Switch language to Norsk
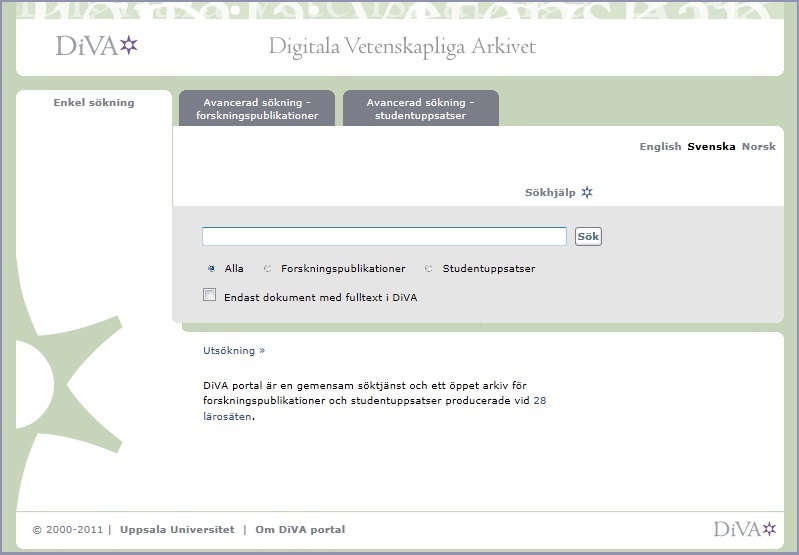799x555 pixels. tap(758, 147)
